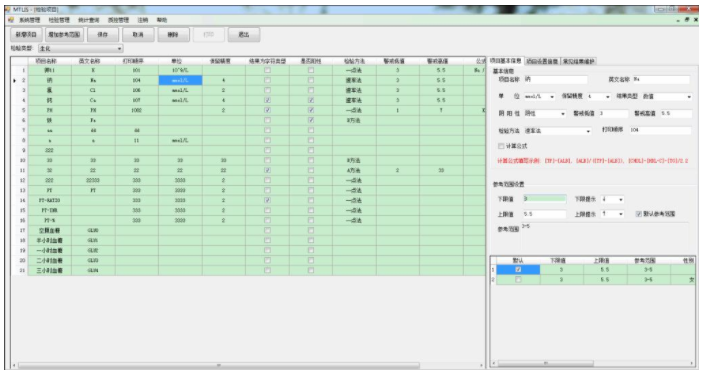Screen dimensions: 703x377
Task: Click the MTLIS app icon in menu bar
Action: click(10, 20)
